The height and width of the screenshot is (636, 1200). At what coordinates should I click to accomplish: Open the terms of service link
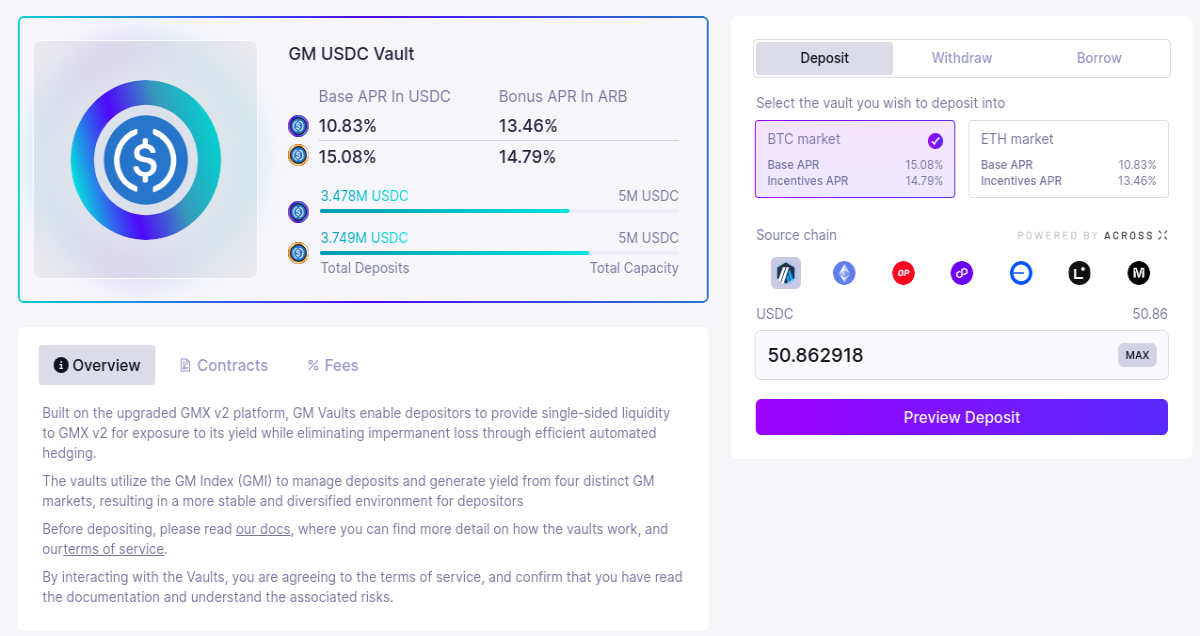[x=113, y=549]
